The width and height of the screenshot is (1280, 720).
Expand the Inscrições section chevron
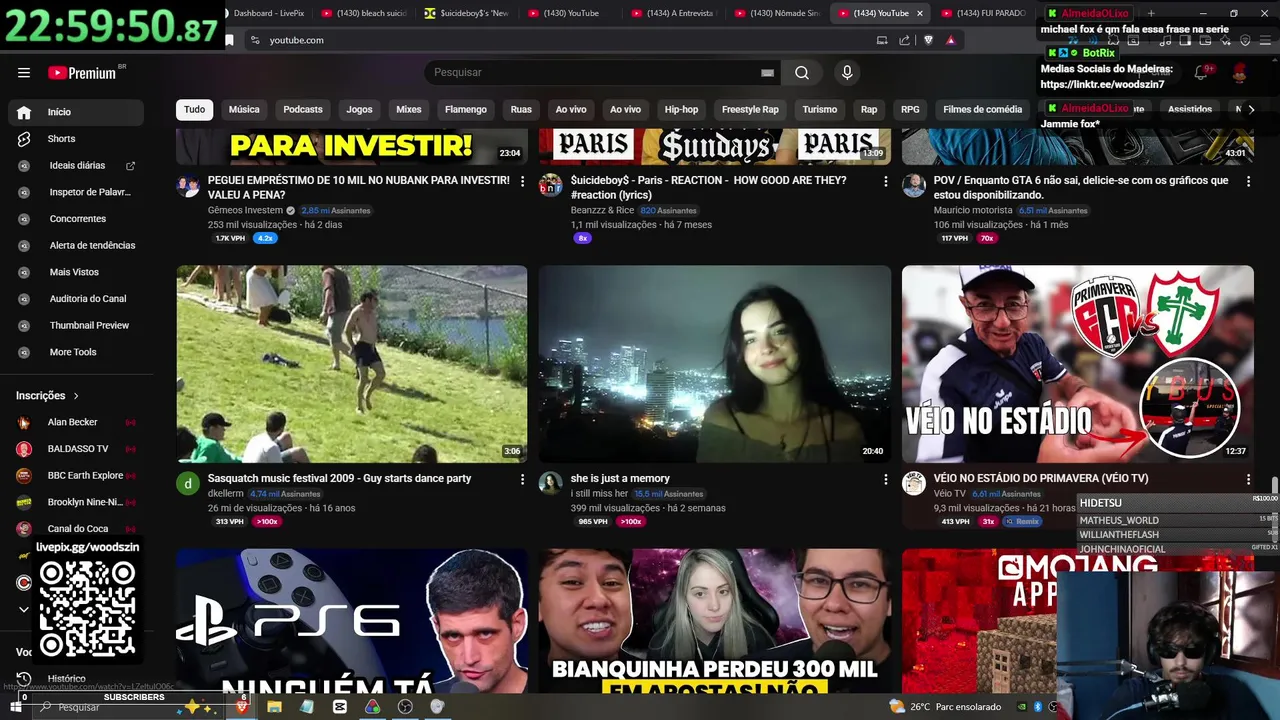76,396
